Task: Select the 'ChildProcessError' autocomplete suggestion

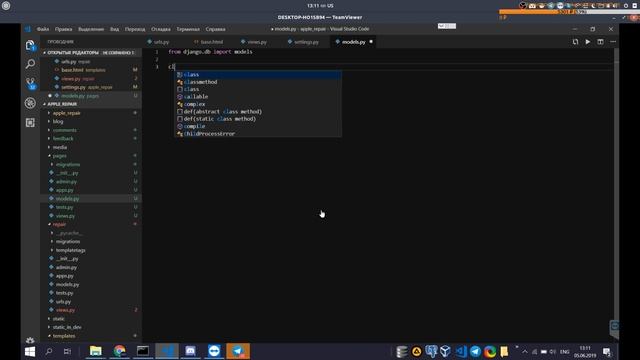Action: coord(258,133)
